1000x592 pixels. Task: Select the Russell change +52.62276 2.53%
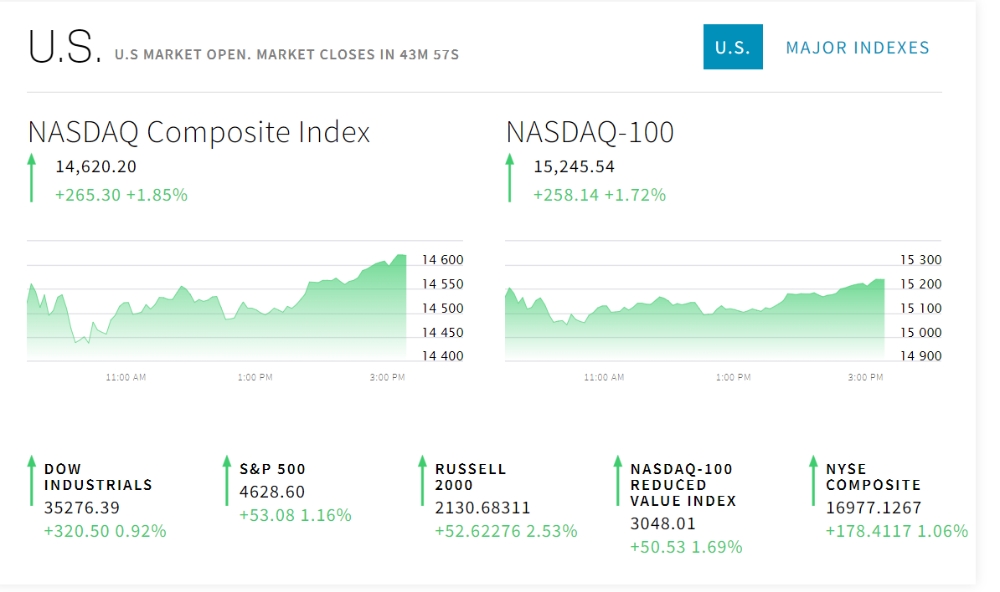tap(506, 531)
